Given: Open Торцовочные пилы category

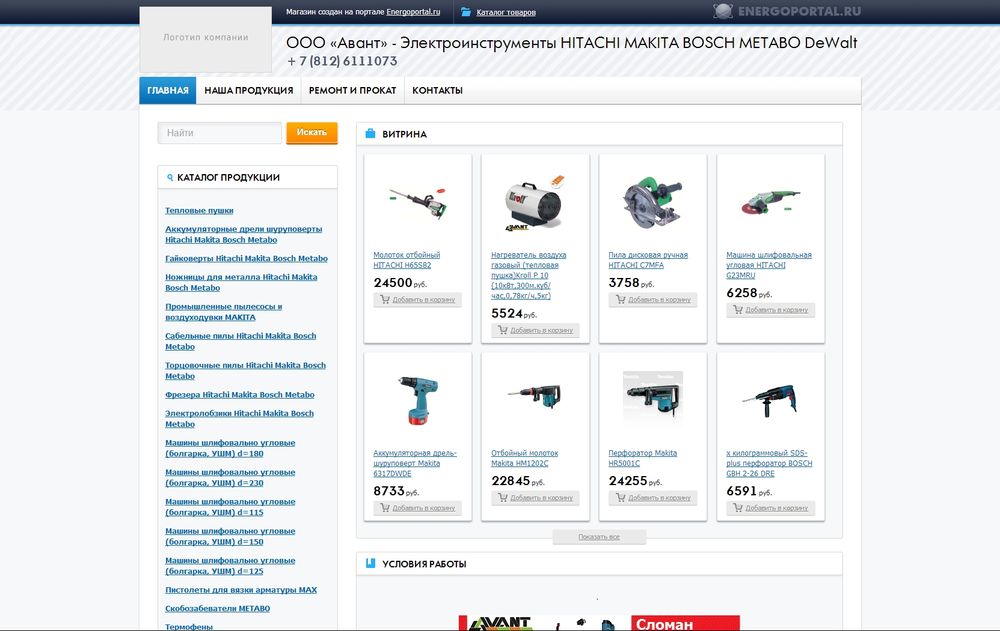Looking at the screenshot, I should (246, 370).
